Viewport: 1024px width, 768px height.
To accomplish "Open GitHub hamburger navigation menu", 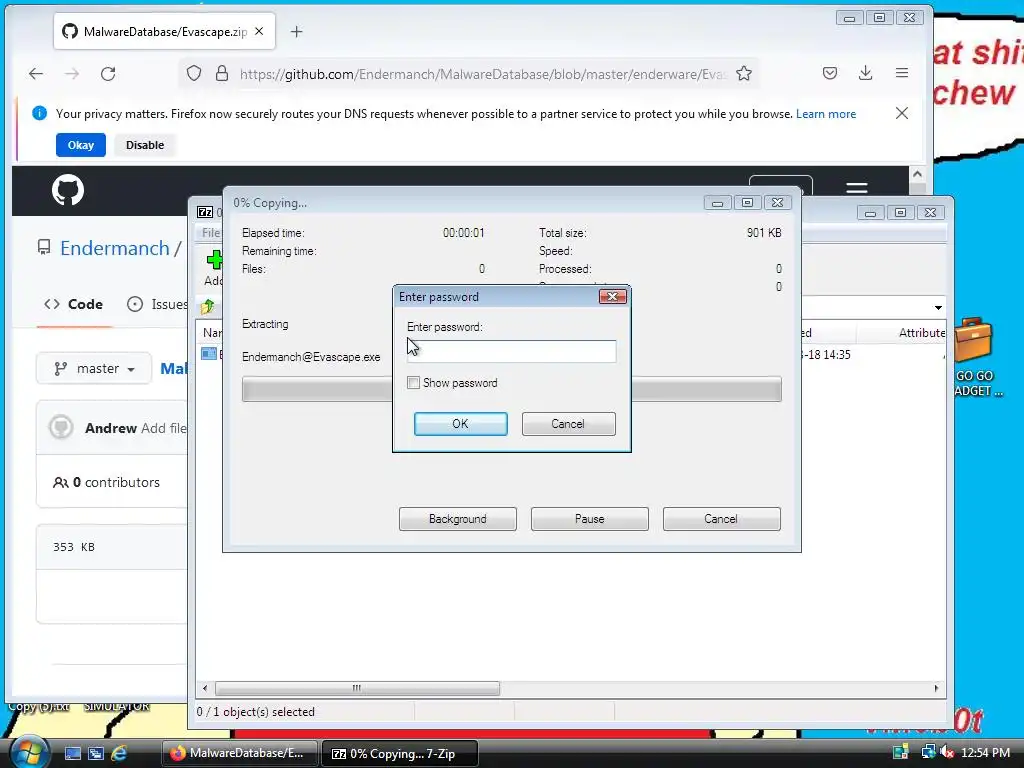I will click(x=857, y=188).
